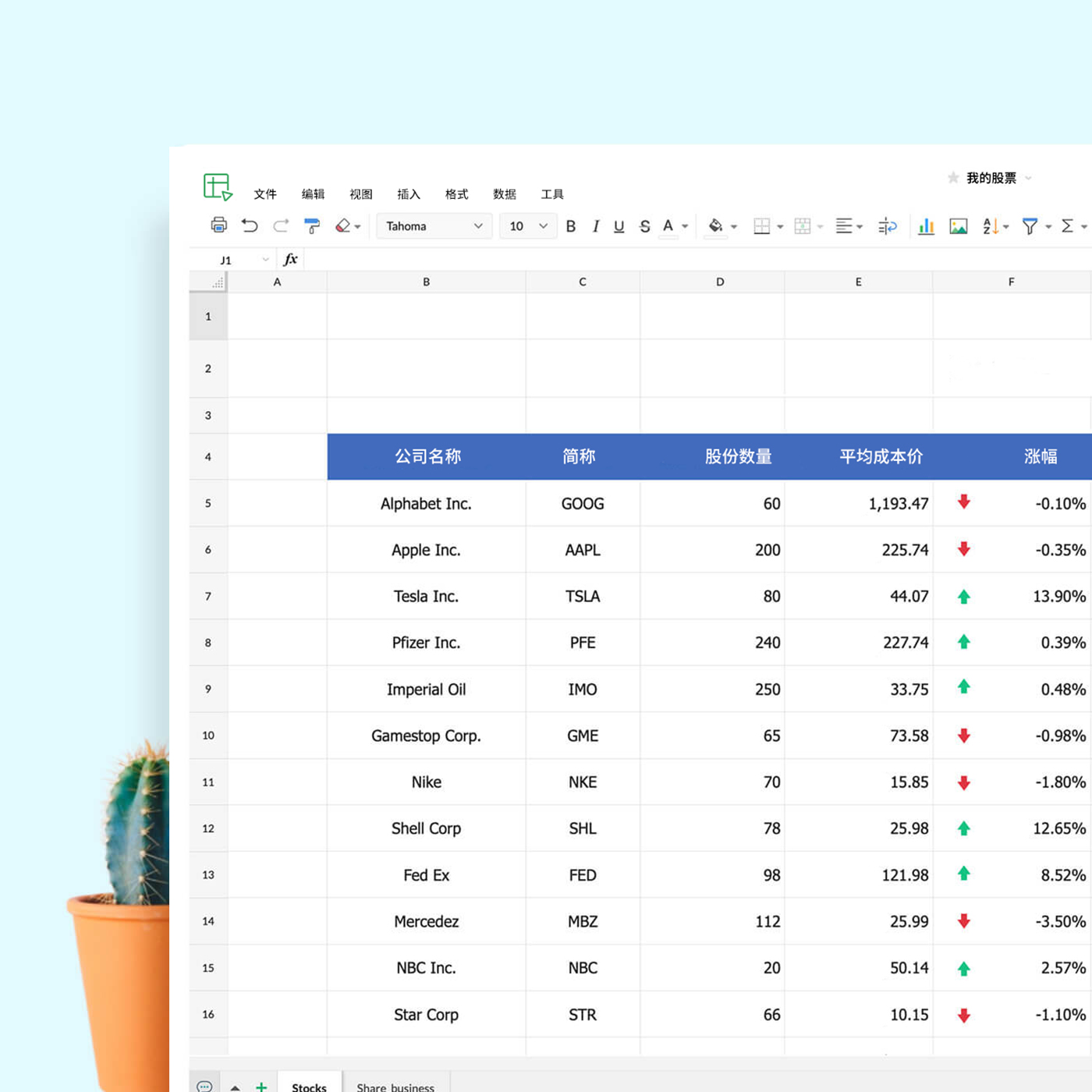Switch to the Share business sheet tab
The height and width of the screenshot is (1092, 1092).
coord(395,1087)
